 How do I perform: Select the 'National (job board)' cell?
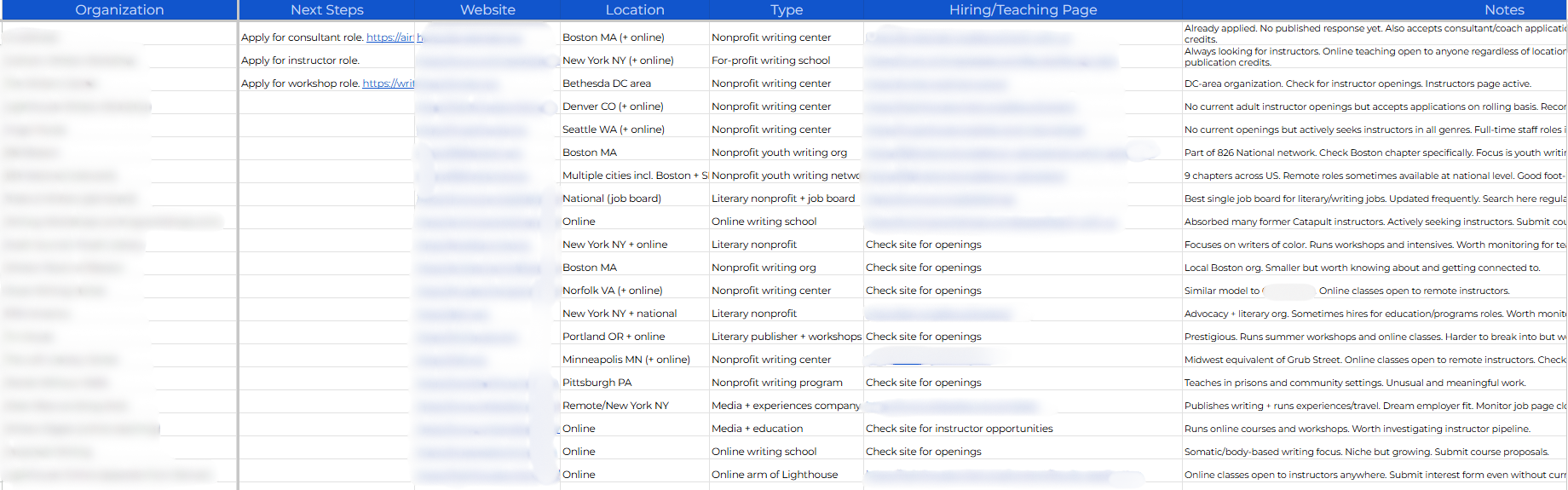point(635,199)
